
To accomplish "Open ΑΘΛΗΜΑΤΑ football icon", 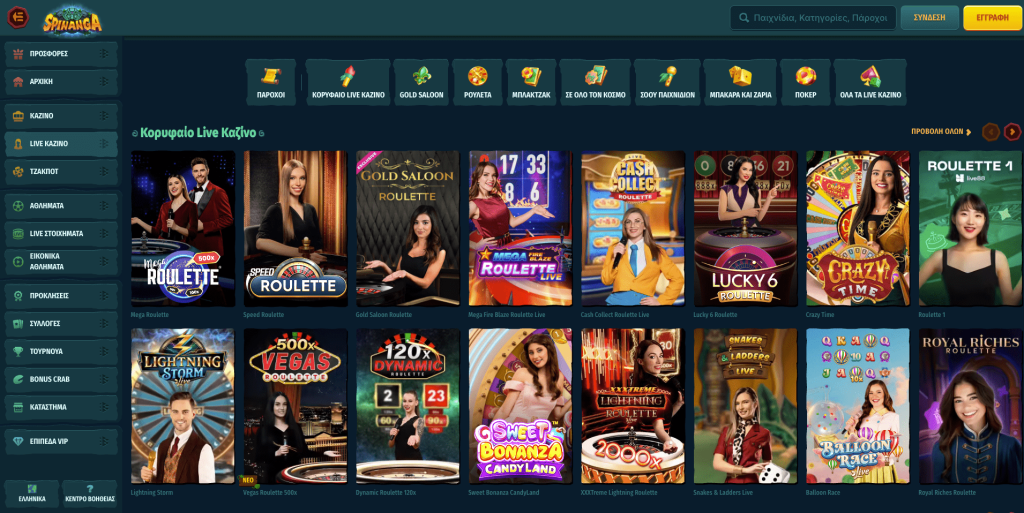I will pyautogui.click(x=18, y=206).
